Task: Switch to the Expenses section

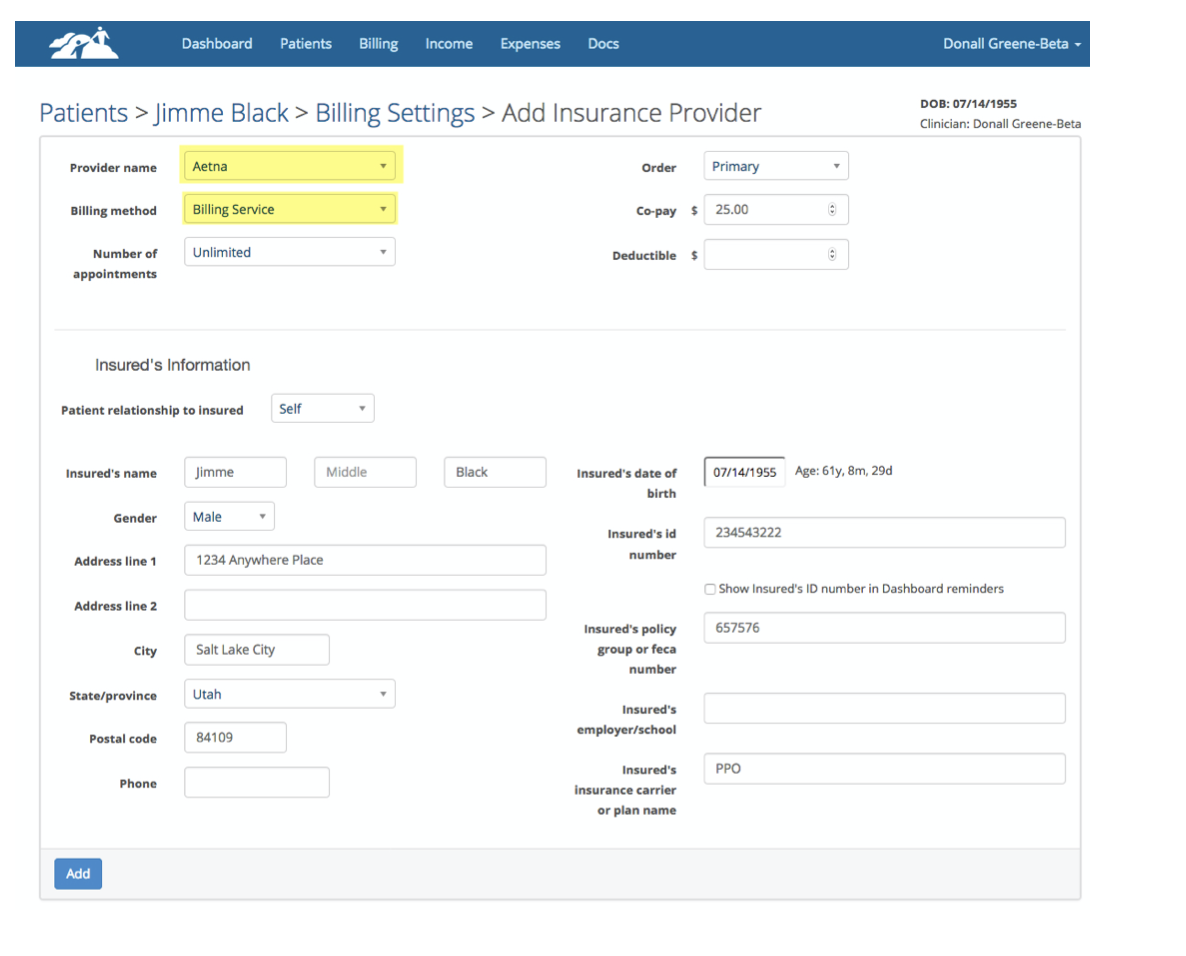Action: (x=530, y=43)
